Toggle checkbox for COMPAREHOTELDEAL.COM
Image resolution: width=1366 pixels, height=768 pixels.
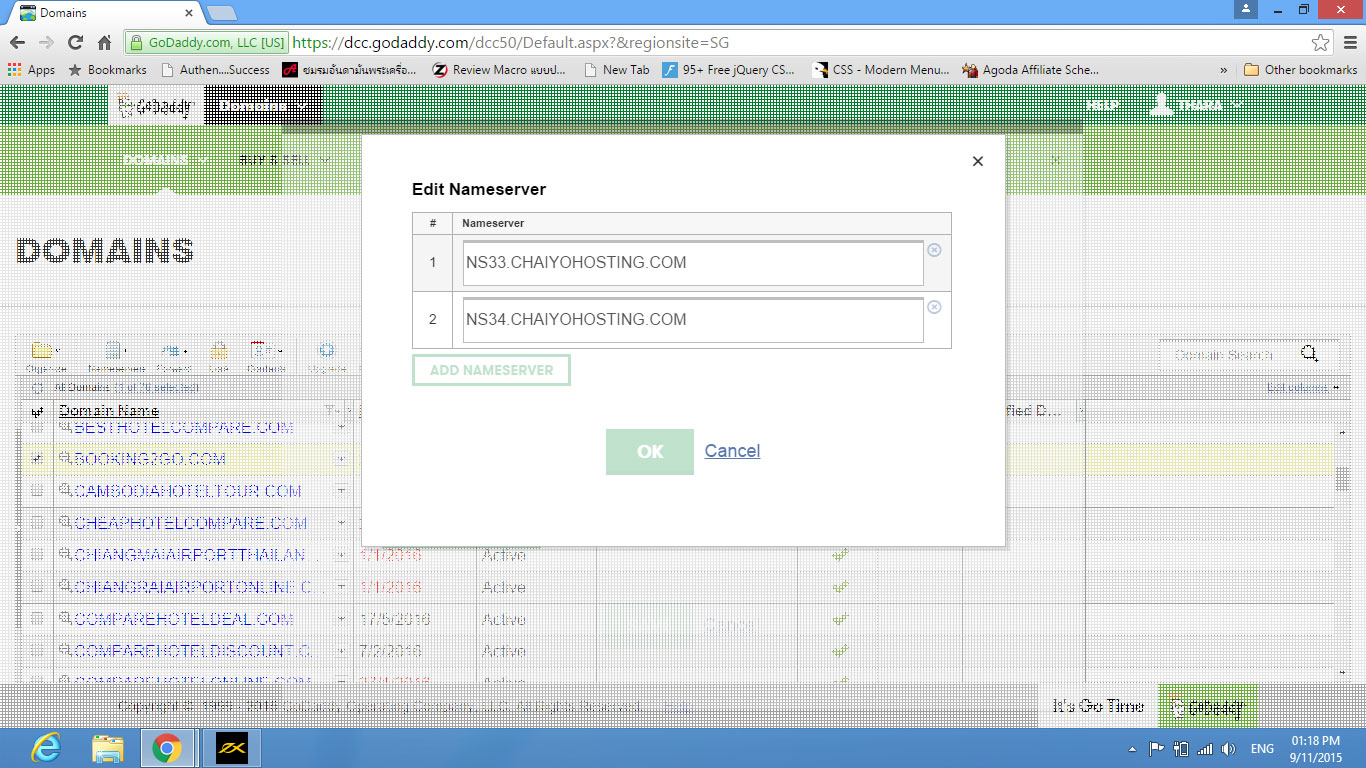[x=37, y=619]
